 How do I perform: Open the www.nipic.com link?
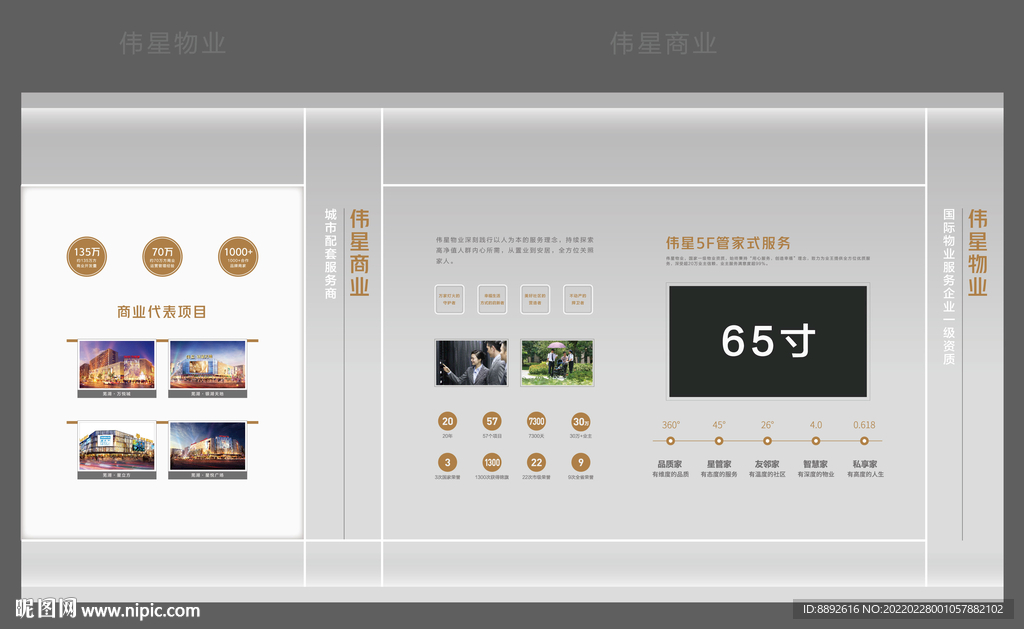click(x=140, y=611)
